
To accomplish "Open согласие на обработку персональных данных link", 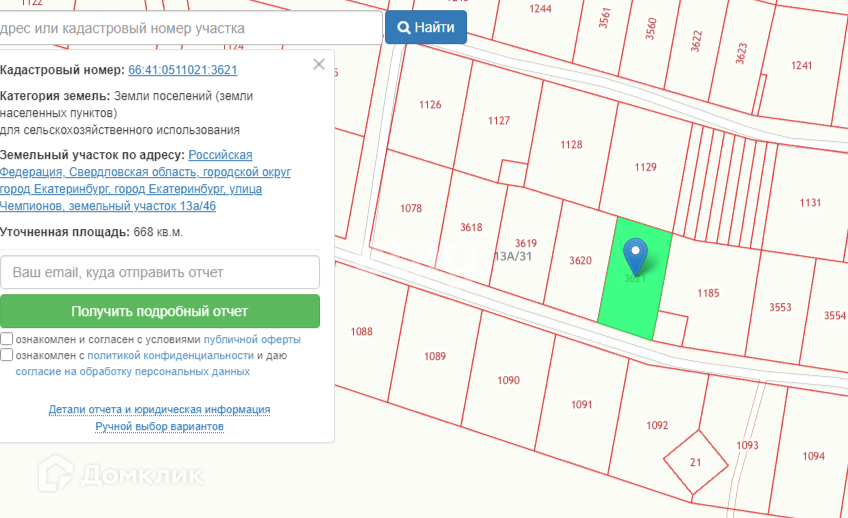I will pyautogui.click(x=132, y=371).
